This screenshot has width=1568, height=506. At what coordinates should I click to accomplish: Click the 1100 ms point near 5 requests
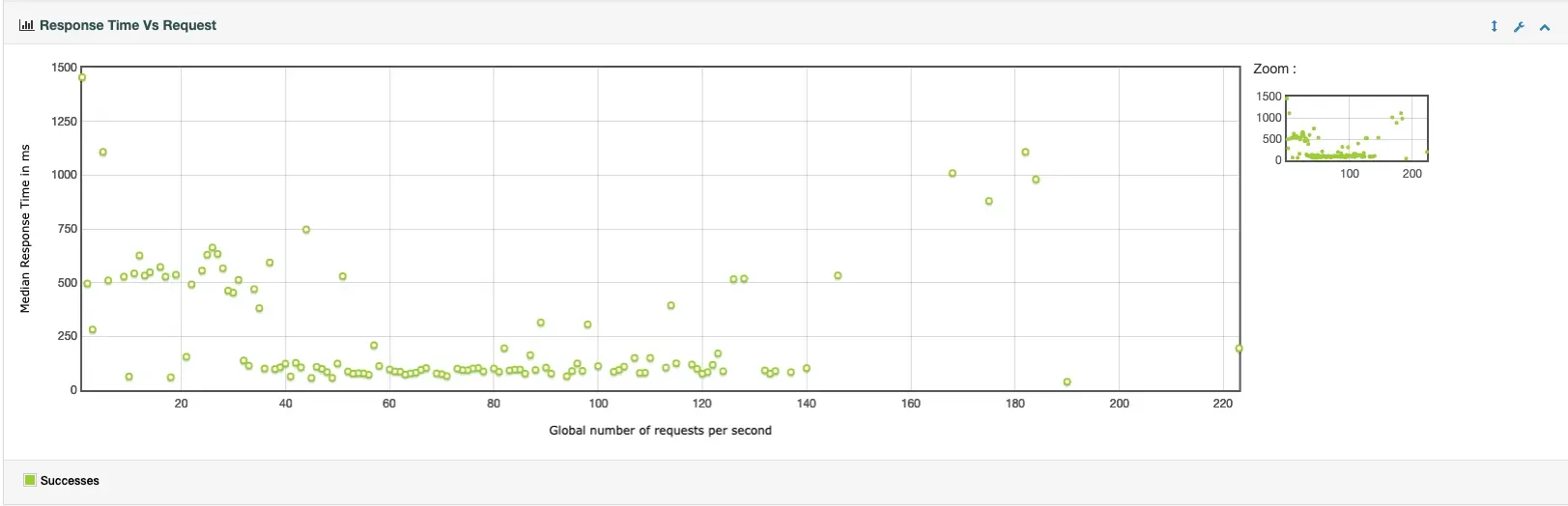tap(103, 153)
